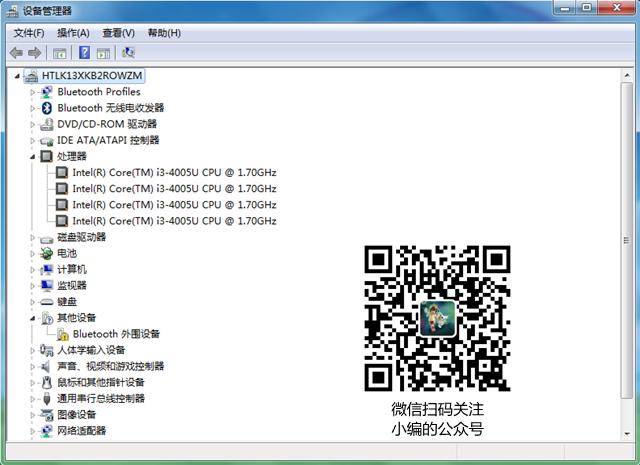The height and width of the screenshot is (465, 640).
Task: Open the 帮助(H) menu
Action: tap(164, 33)
